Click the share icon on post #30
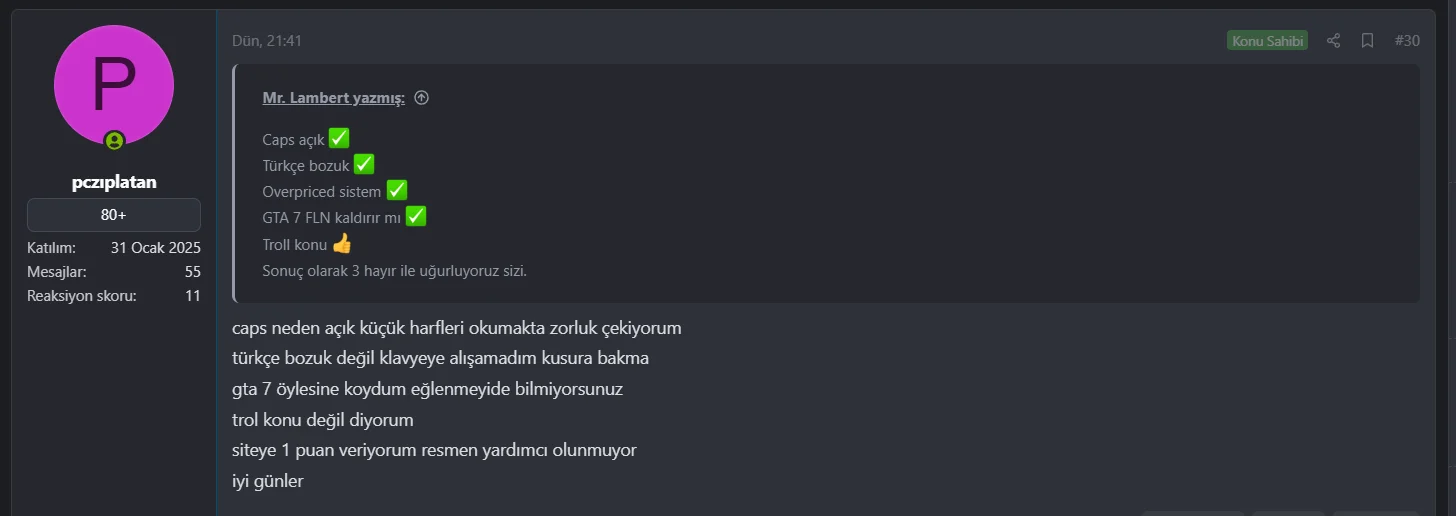 (1333, 41)
